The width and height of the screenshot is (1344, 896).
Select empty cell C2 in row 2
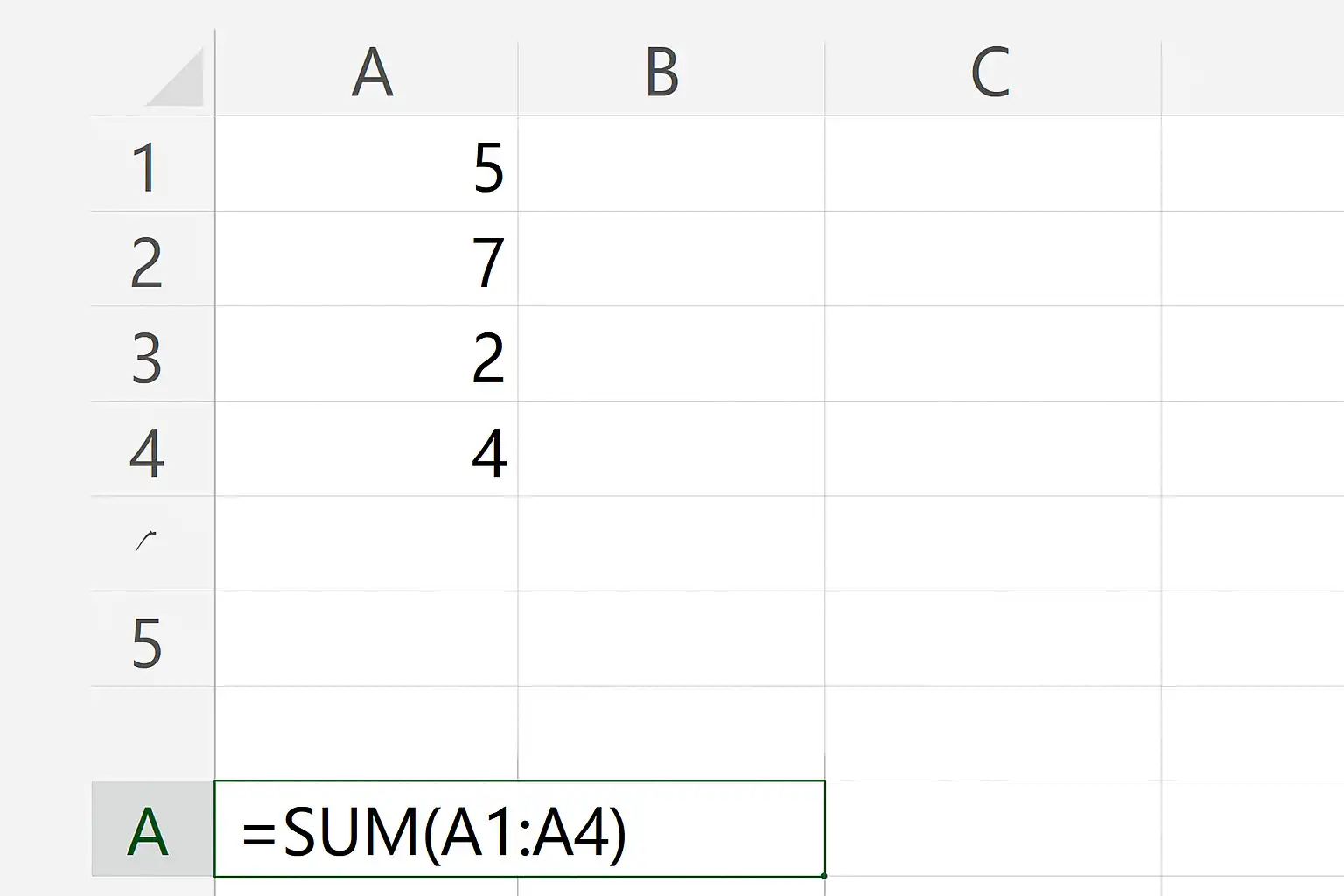993,259
